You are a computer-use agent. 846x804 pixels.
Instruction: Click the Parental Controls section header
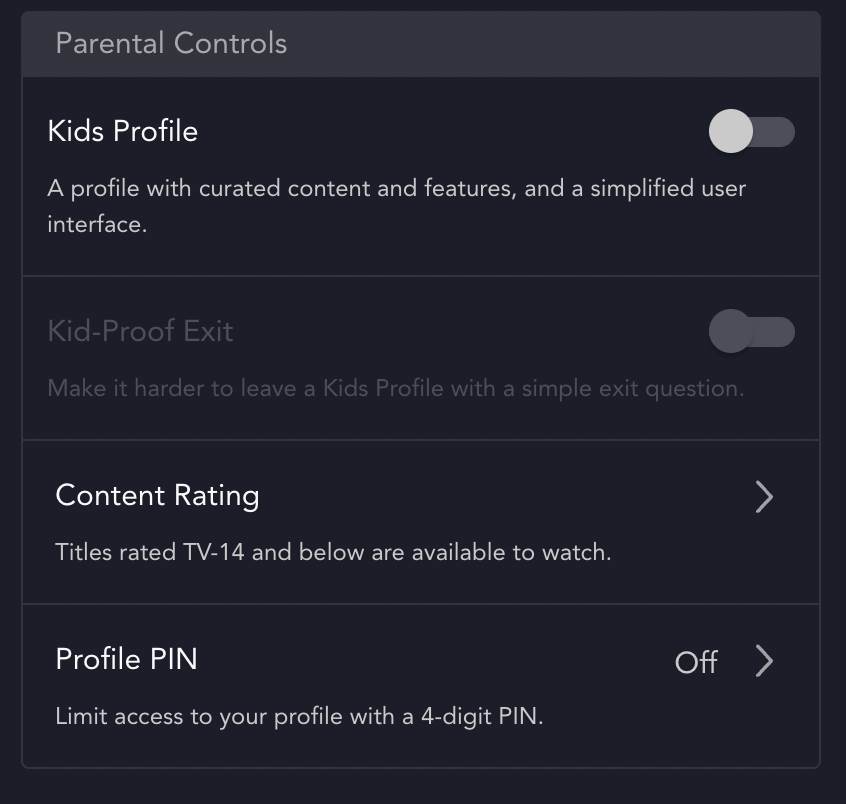click(x=170, y=44)
